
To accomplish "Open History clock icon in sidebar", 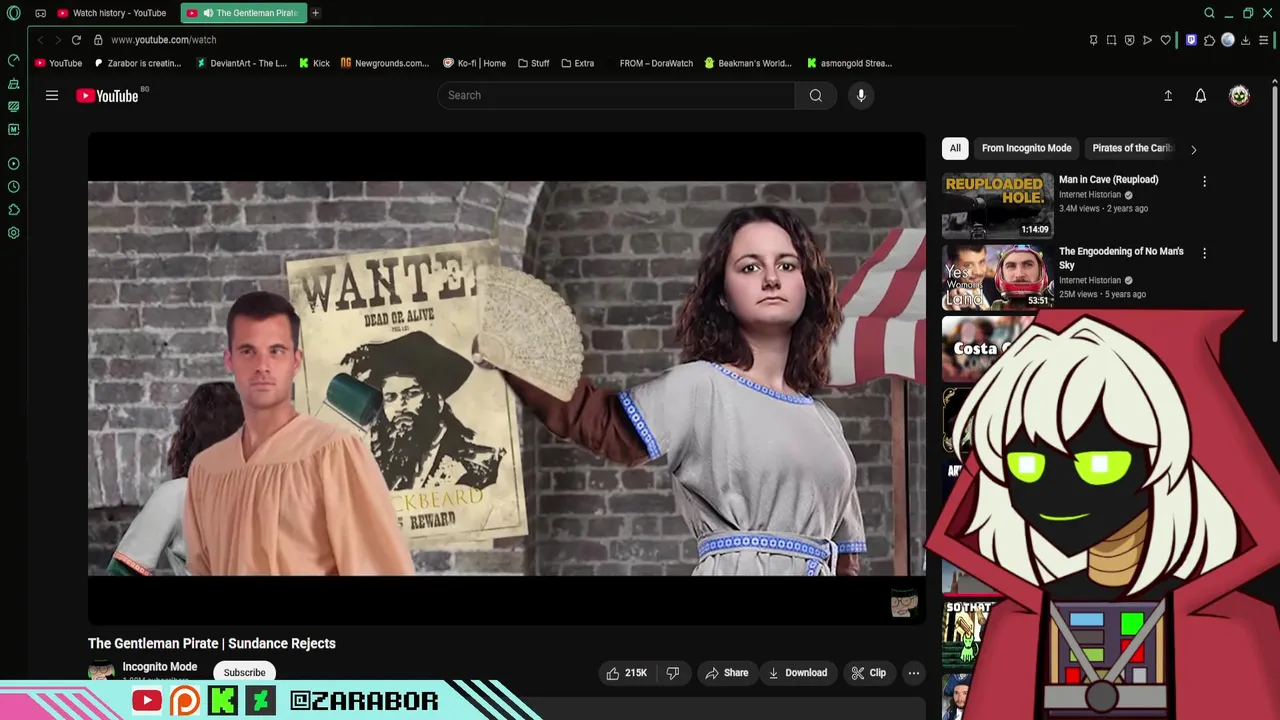I will pos(13,187).
